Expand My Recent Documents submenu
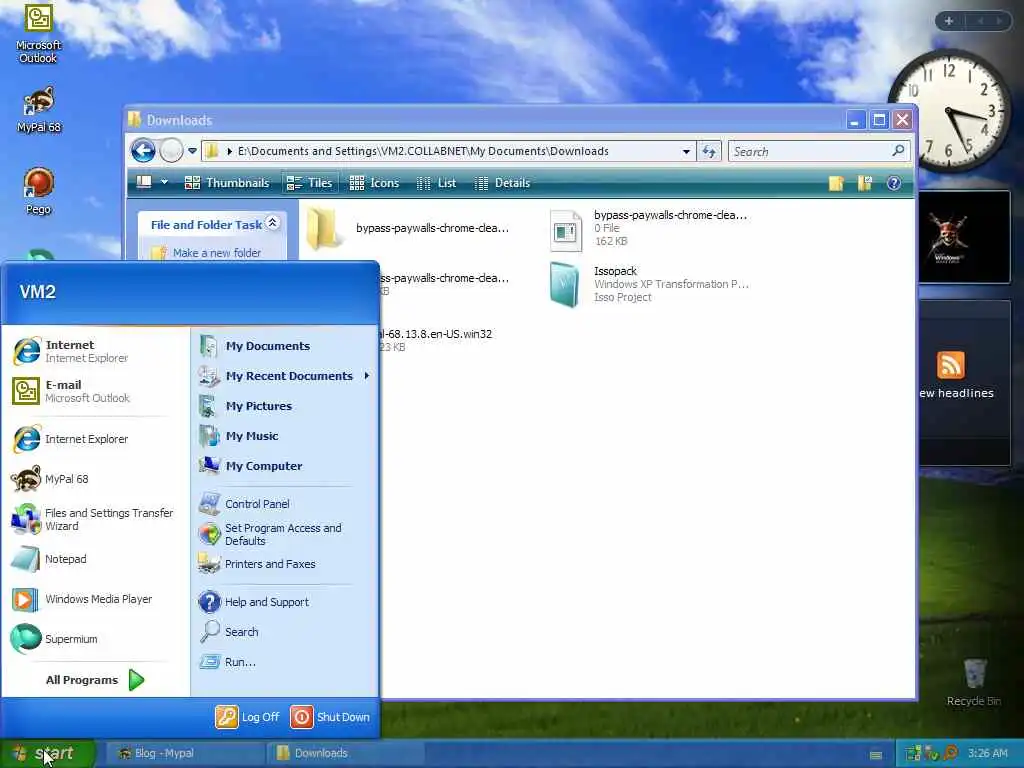1024x768 pixels. click(285, 376)
